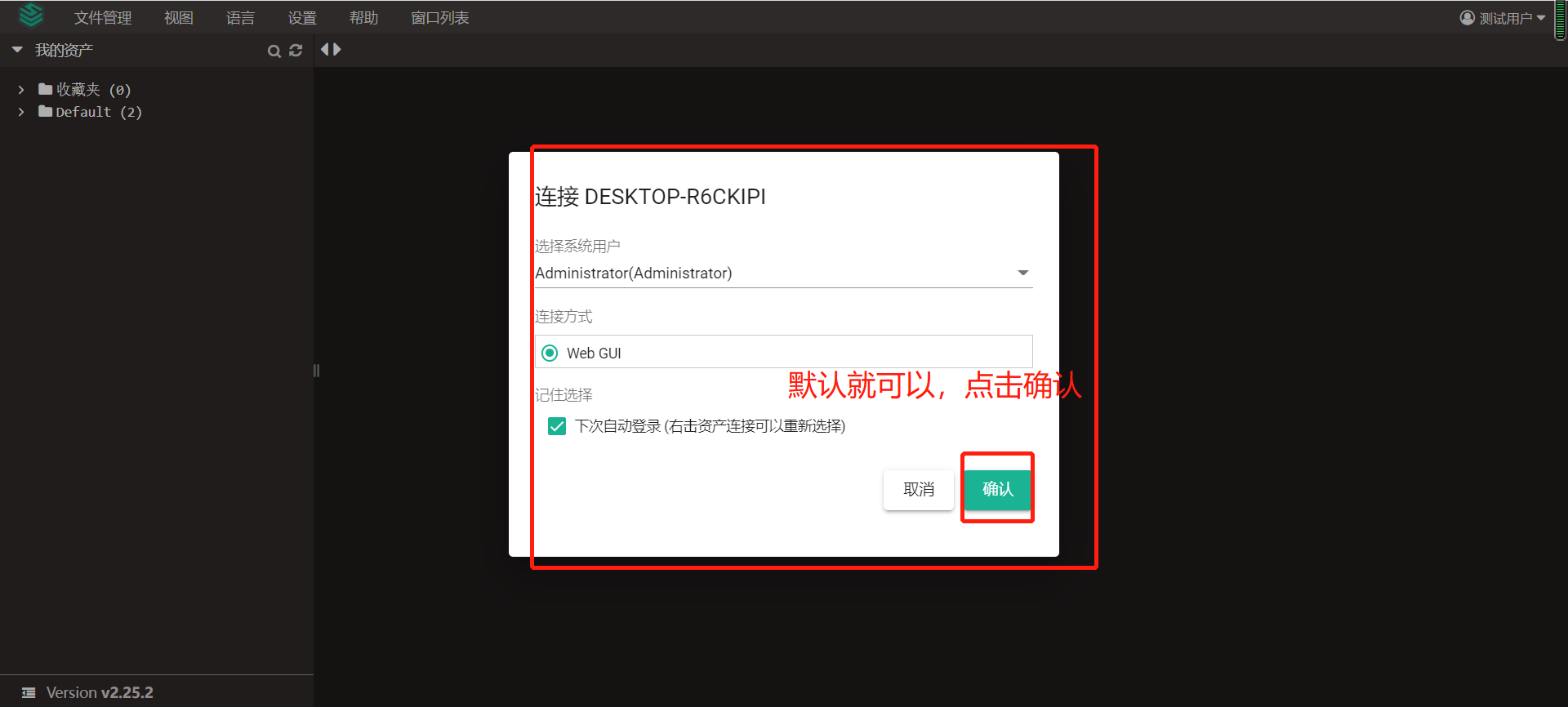Screen dimensions: 1568x707
Task: Expand the 收藏夹 tree node
Action: 21,90
